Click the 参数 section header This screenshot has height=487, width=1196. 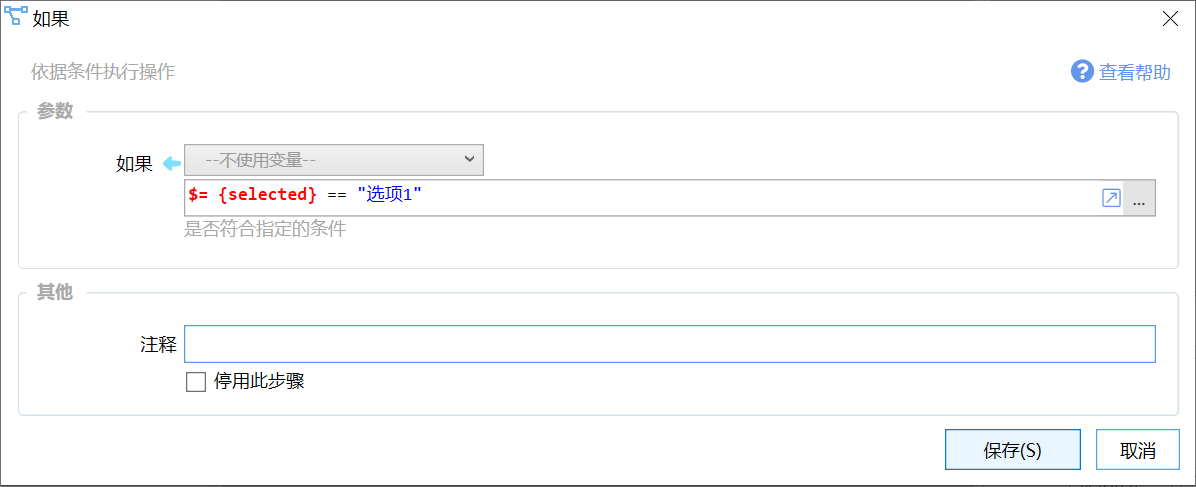55,111
